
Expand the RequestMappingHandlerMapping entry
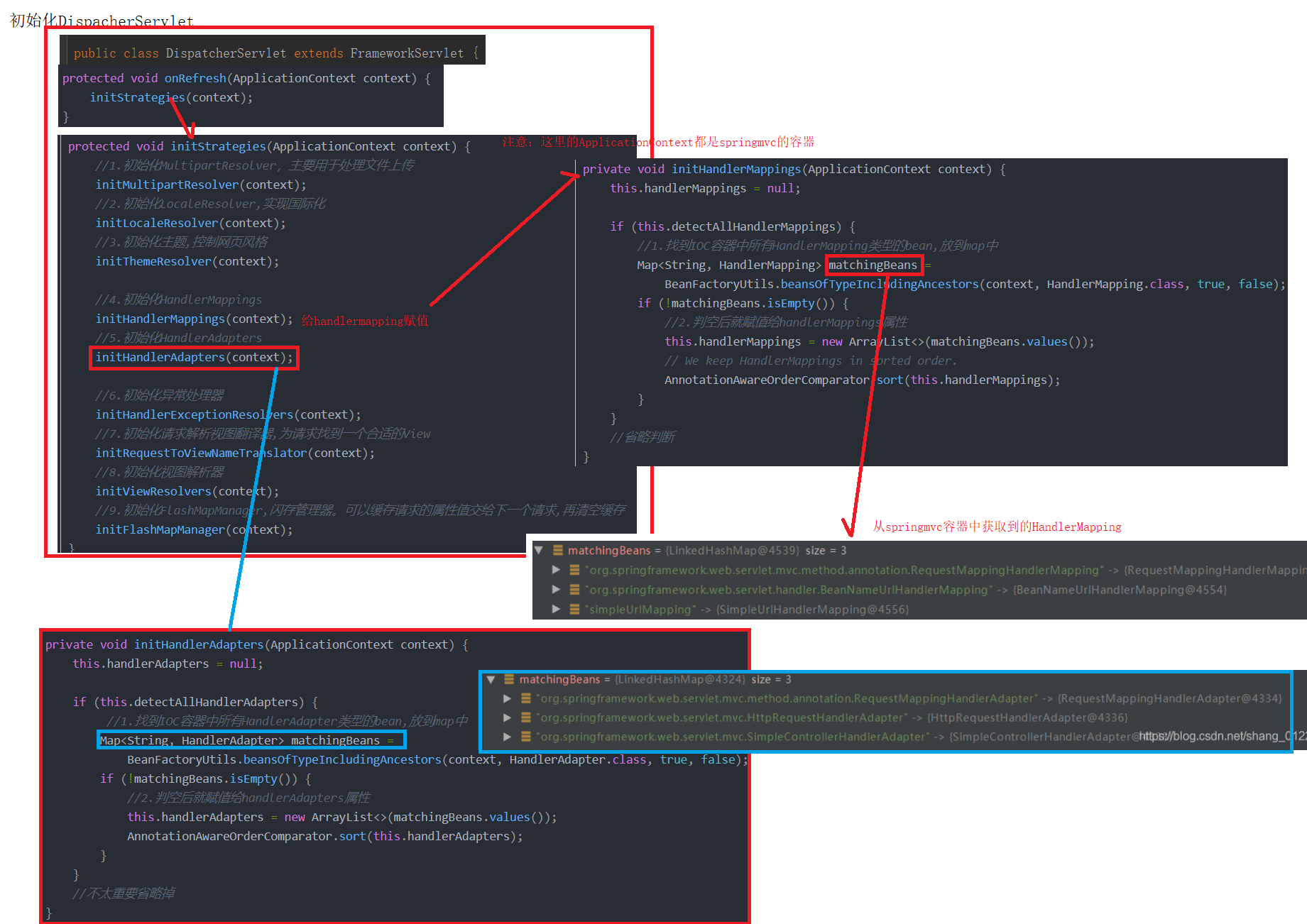coord(557,570)
